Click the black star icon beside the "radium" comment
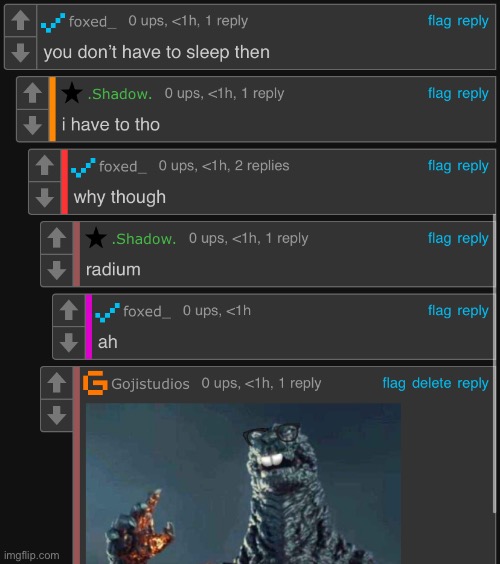This screenshot has width=500, height=564. pos(96,238)
